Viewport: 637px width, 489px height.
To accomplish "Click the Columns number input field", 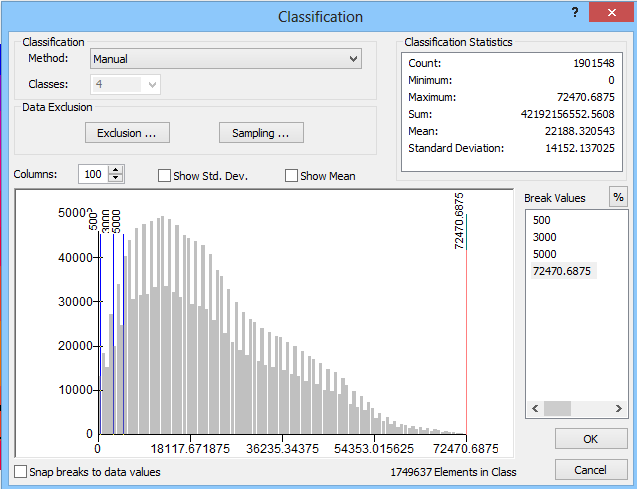I will [92, 175].
